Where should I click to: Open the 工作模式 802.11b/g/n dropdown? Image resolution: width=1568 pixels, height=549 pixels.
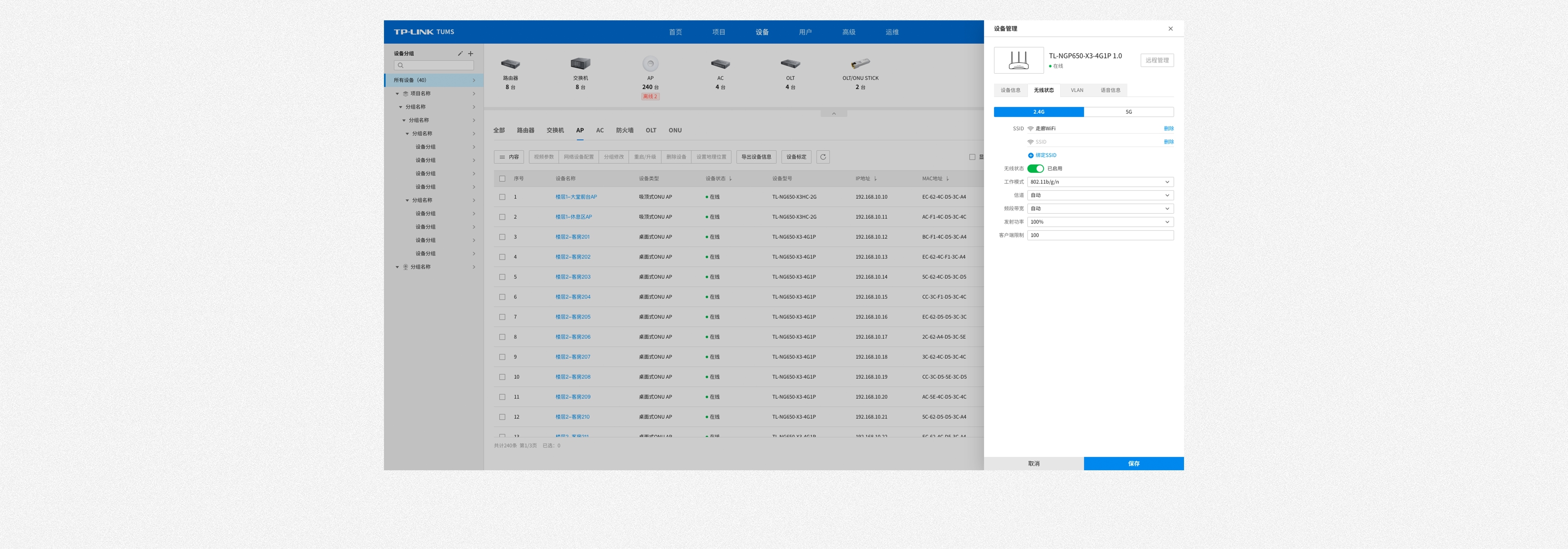pyautogui.click(x=1100, y=182)
